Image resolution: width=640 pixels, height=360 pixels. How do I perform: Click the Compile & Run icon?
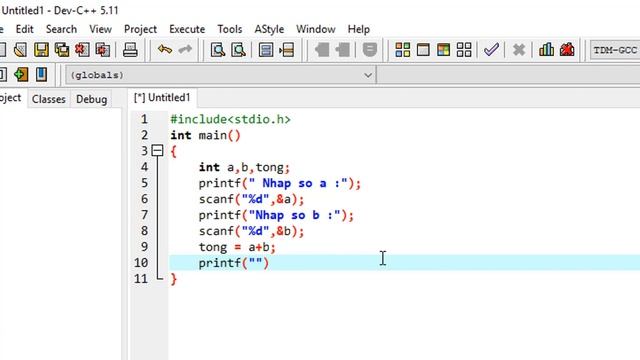[x=444, y=50]
